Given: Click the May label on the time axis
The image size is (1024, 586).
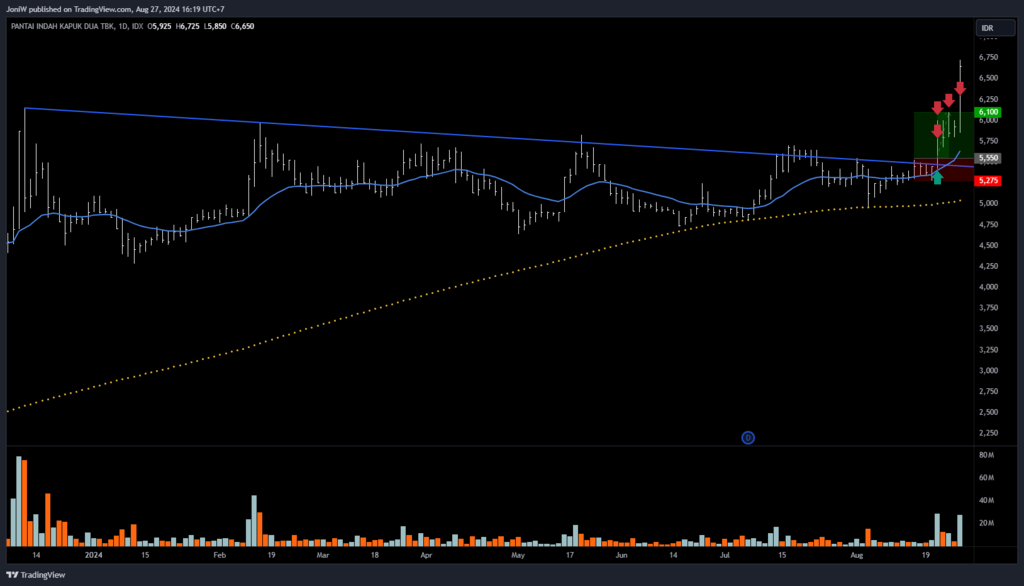Looking at the screenshot, I should pyautogui.click(x=517, y=553).
